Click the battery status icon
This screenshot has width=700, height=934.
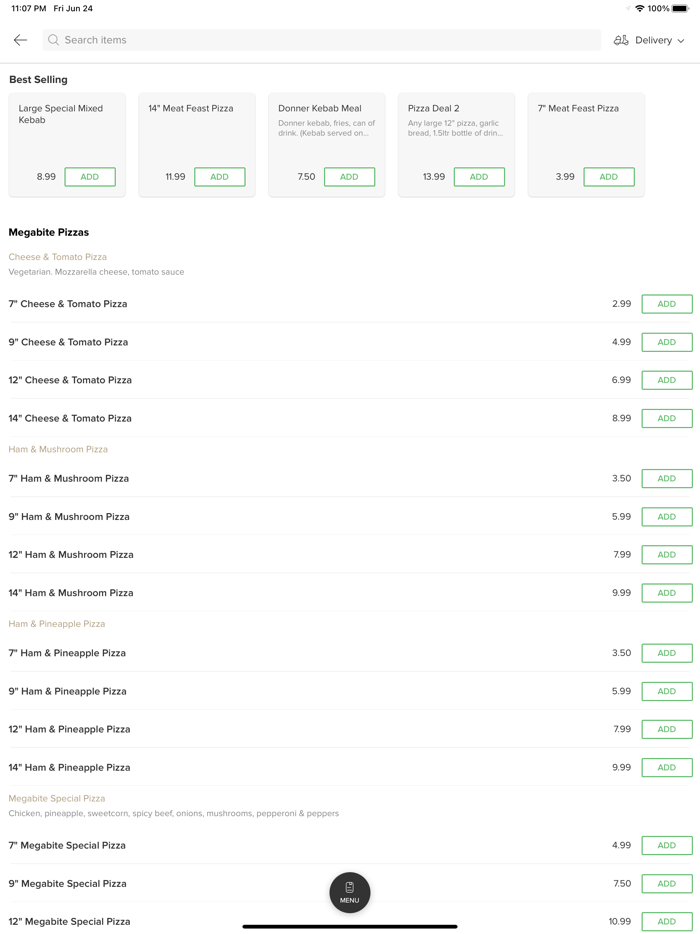(680, 8)
